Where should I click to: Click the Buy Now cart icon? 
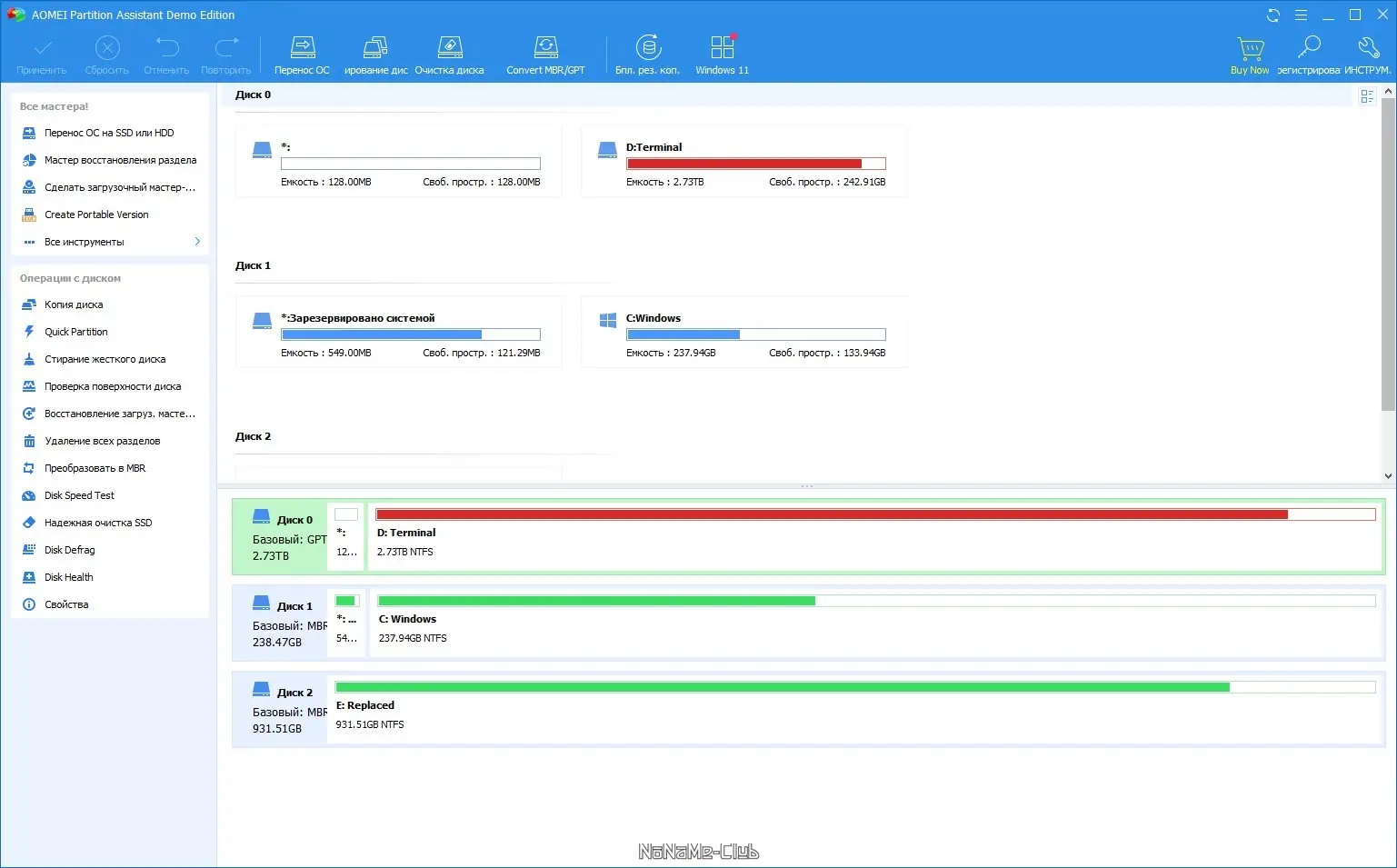click(x=1251, y=47)
